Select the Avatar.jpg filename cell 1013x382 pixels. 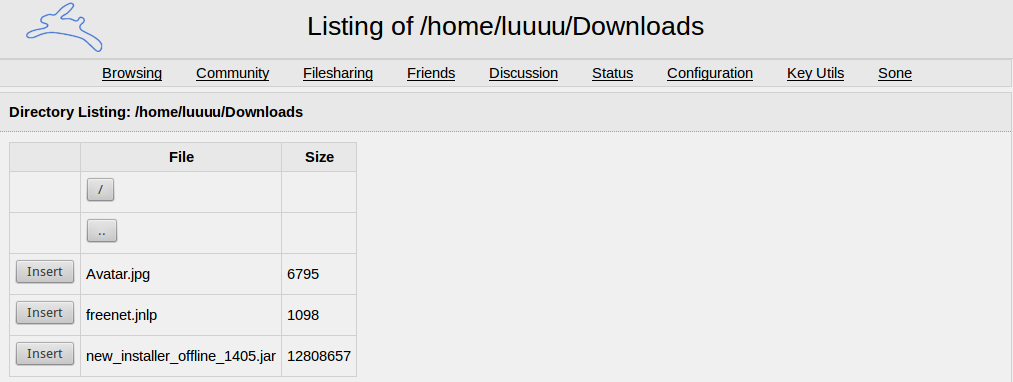[x=181, y=274]
